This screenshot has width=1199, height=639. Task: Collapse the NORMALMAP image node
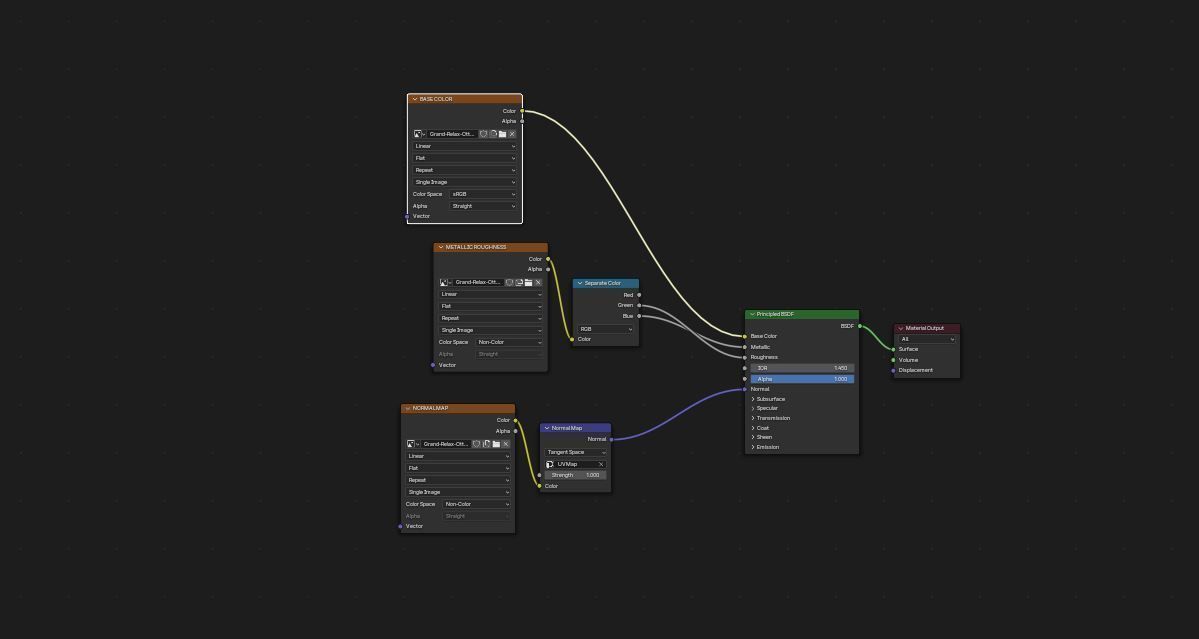pos(408,408)
